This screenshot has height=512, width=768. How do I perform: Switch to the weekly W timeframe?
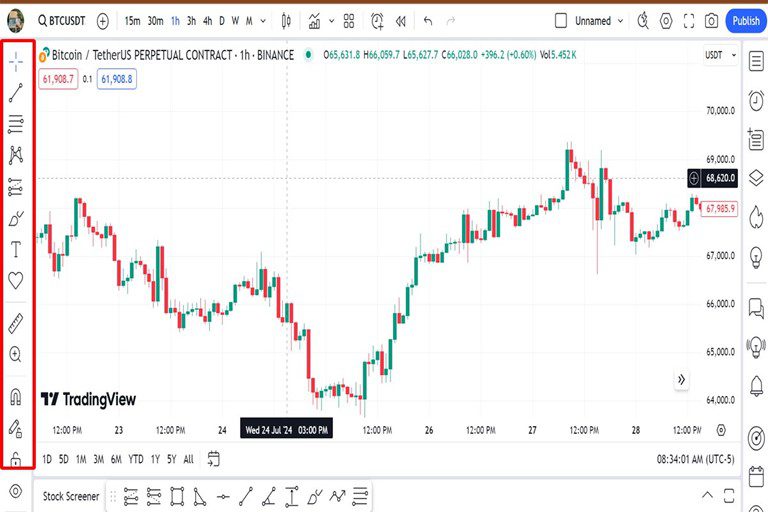pos(235,21)
